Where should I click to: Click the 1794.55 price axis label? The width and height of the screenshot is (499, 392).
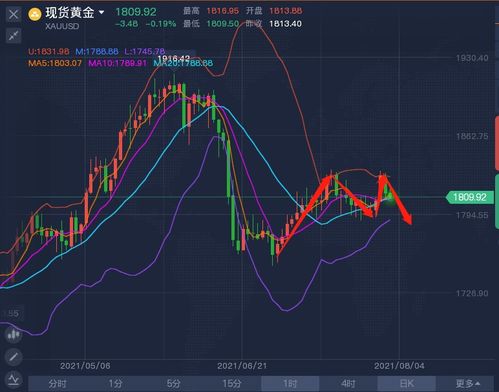[472, 215]
